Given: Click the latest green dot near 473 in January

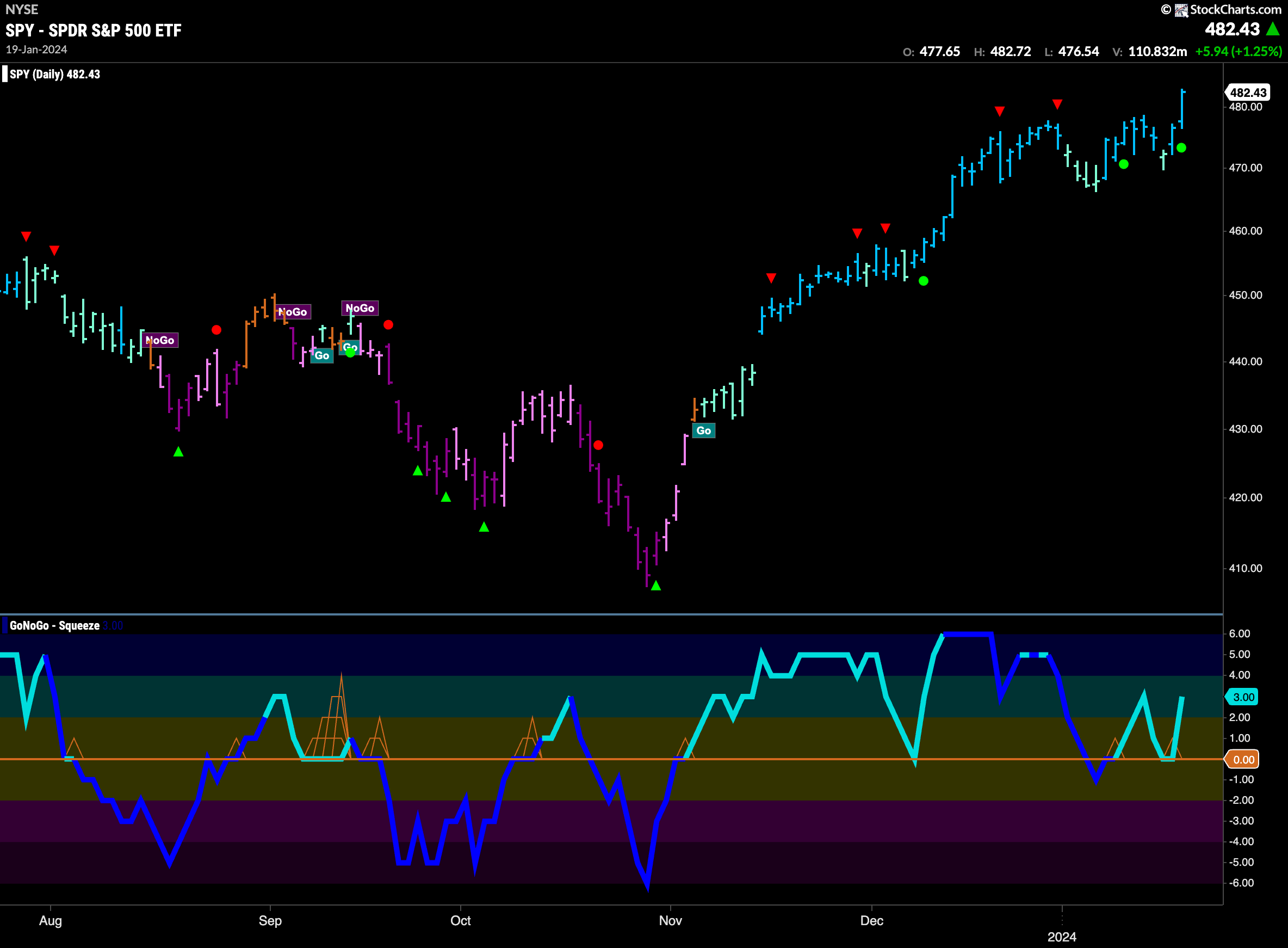Looking at the screenshot, I should click(x=1181, y=148).
